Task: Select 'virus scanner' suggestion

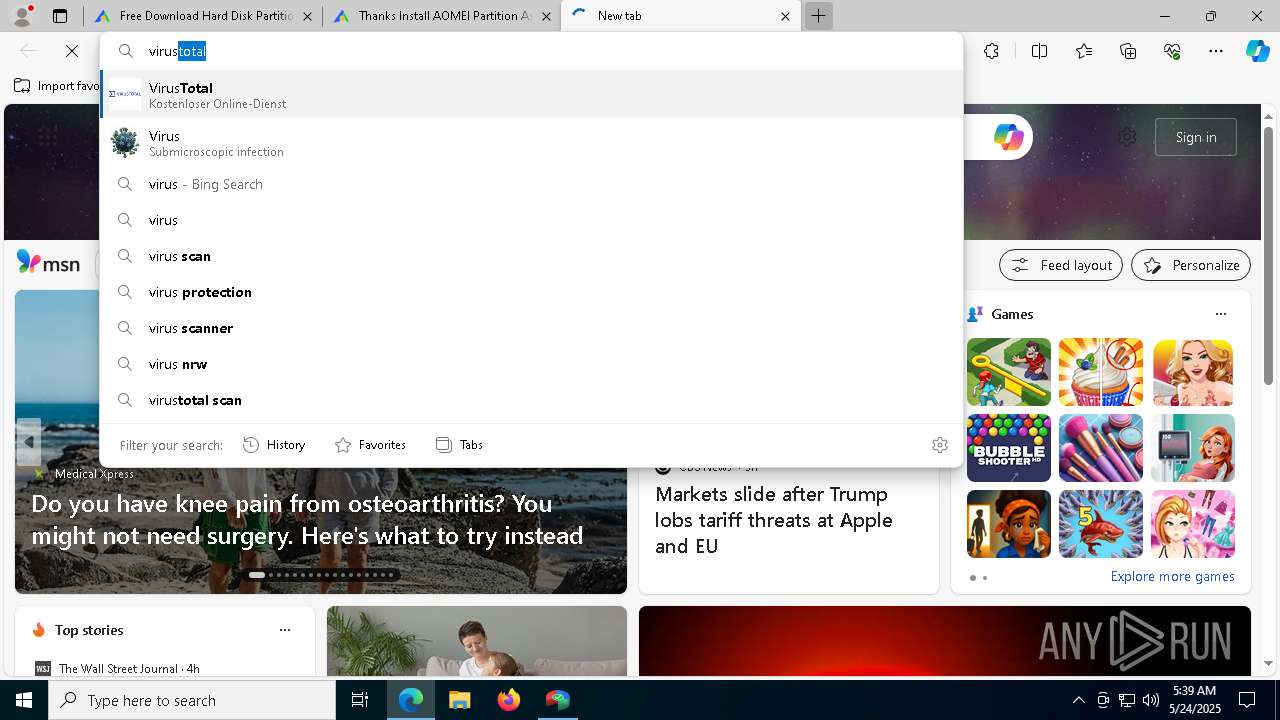Action: click(531, 328)
